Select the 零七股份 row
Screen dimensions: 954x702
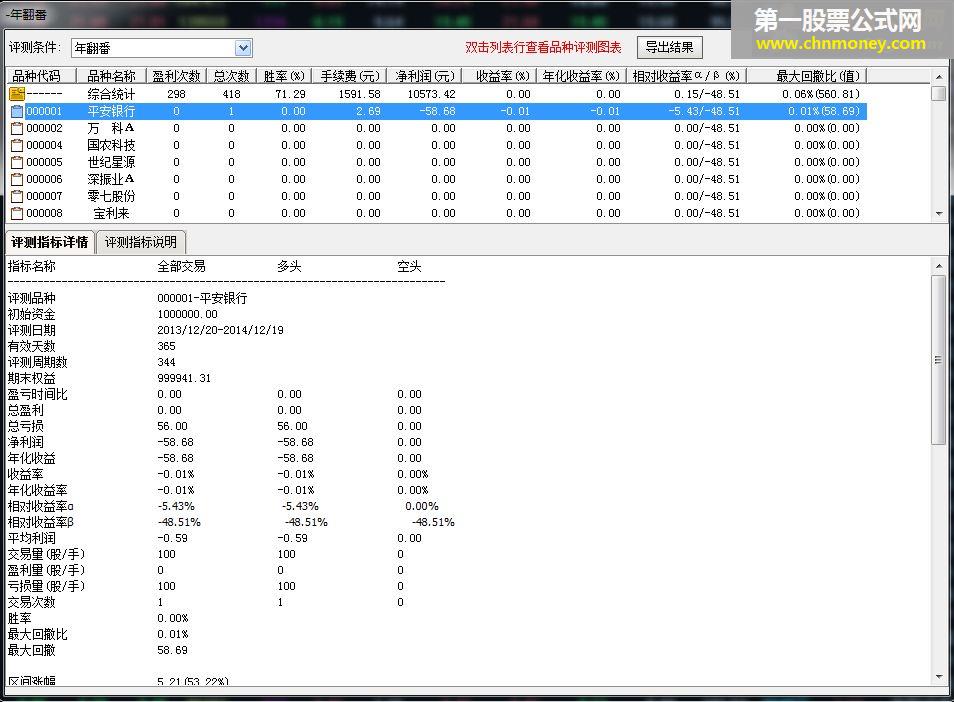tap(436, 196)
